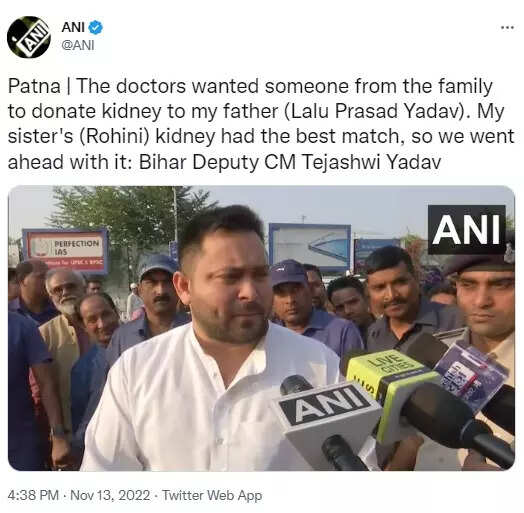Image resolution: width=524 pixels, height=513 pixels.
Task: Click the blue verified badge
Action: [x=96, y=27]
